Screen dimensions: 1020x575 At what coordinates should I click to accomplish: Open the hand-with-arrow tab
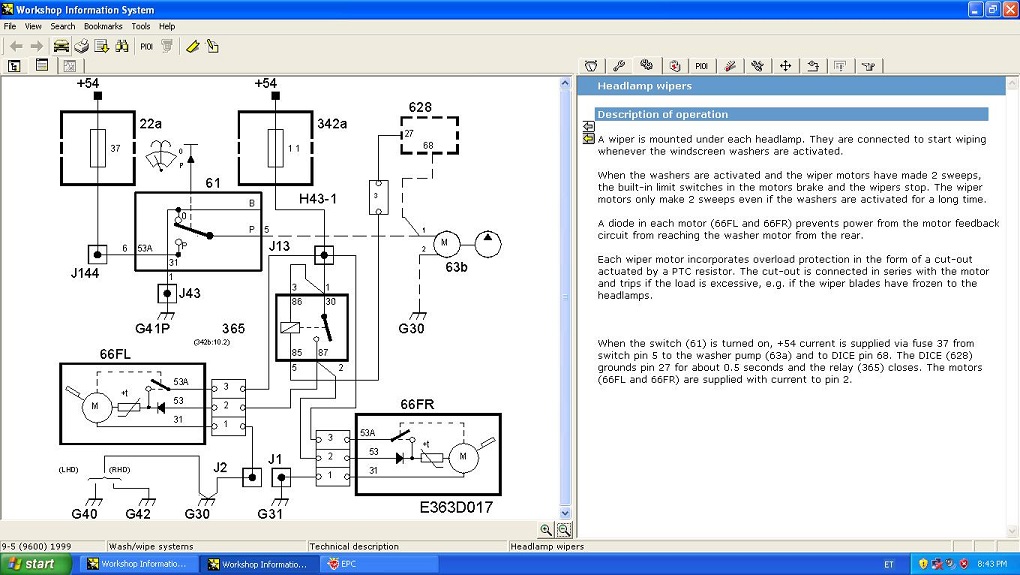tap(813, 66)
